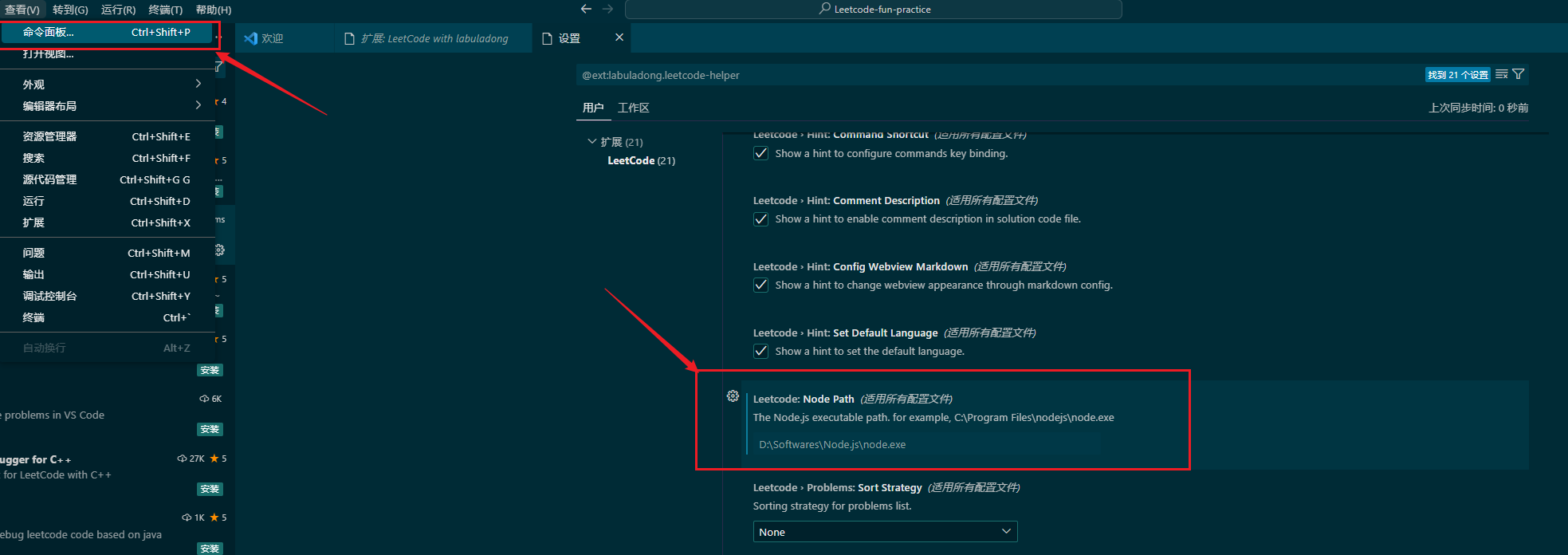Viewport: 1568px width, 555px height.
Task: Click the Leetcode-fun-practice command center bar
Action: [874, 10]
